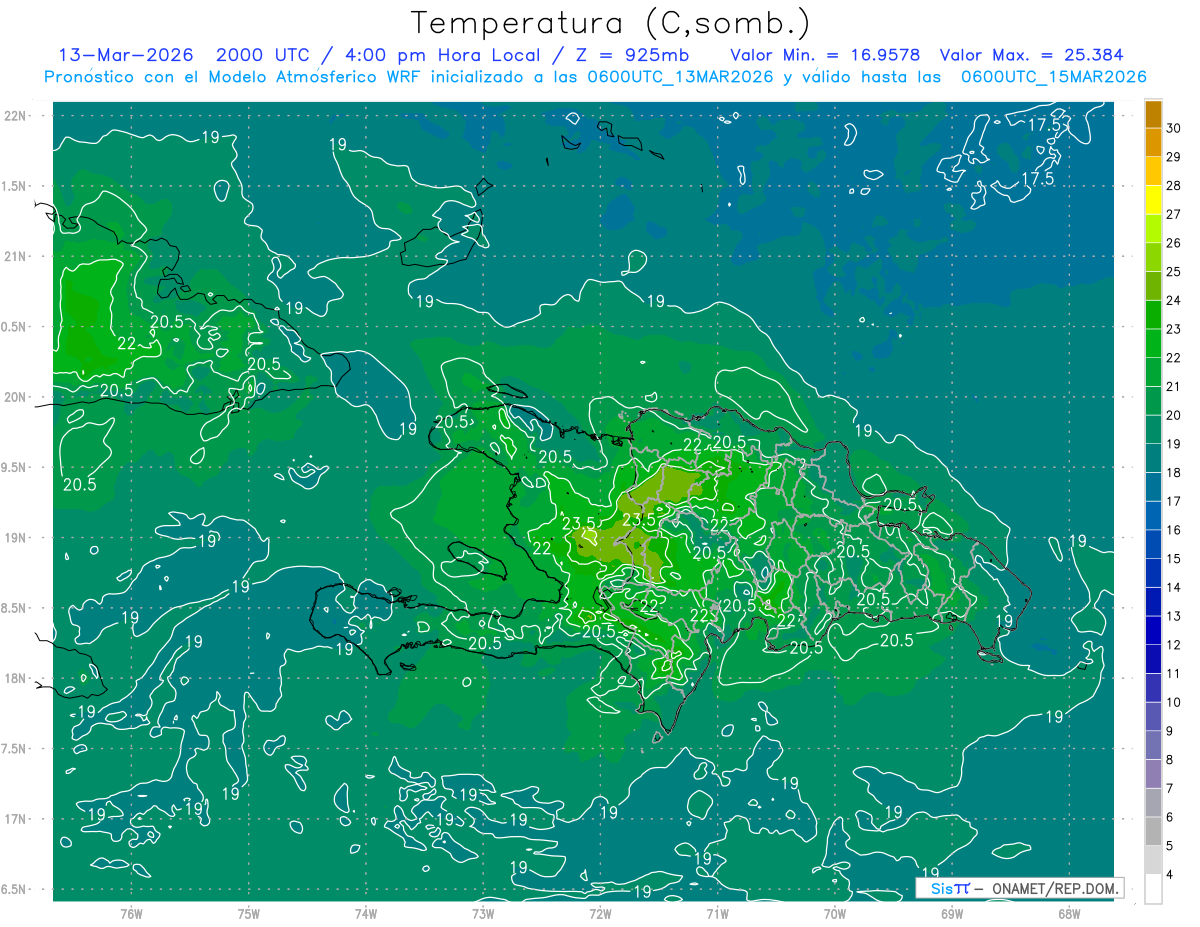Image resolution: width=1200 pixels, height=927 pixels.
Task: Click the '6.5N' latitude tick label
Action: [x=15, y=890]
